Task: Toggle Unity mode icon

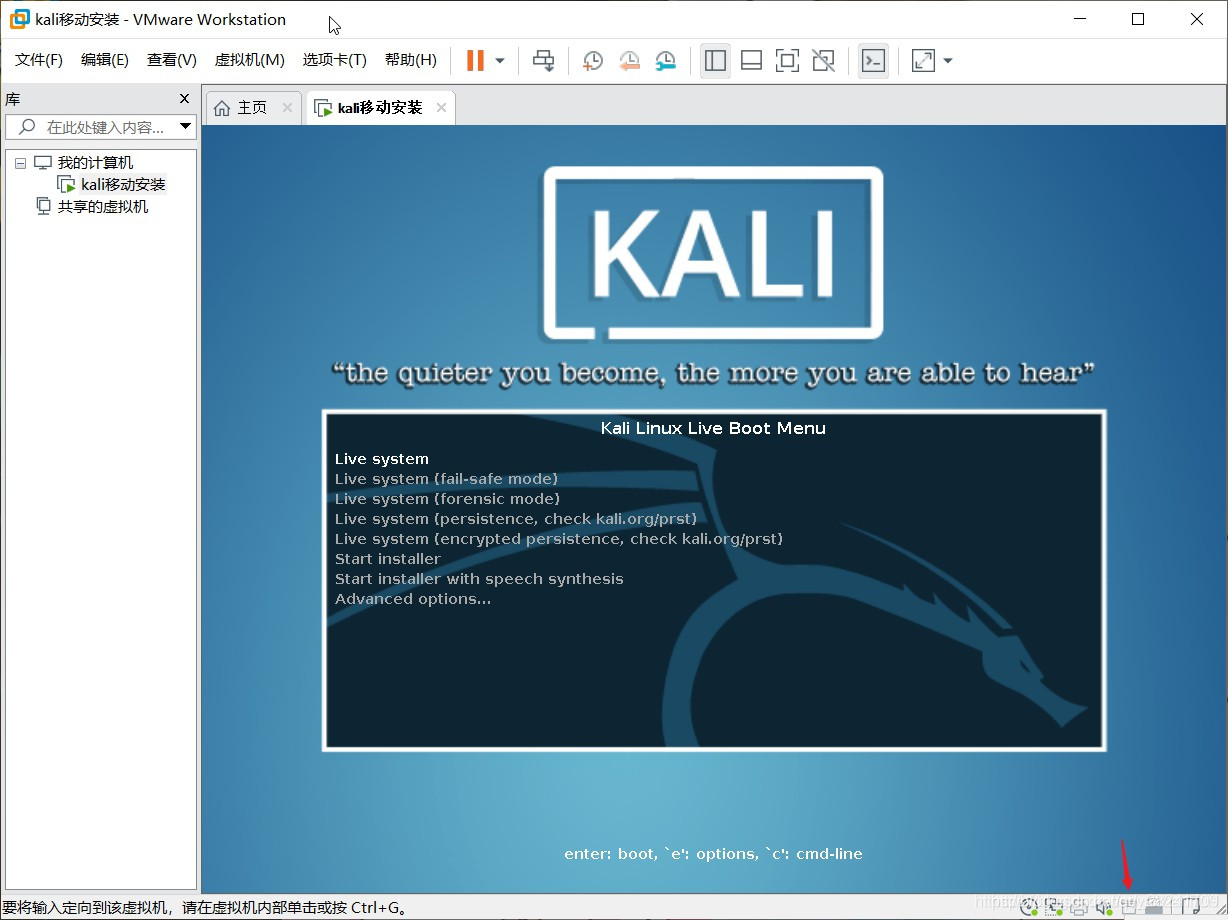Action: [823, 61]
